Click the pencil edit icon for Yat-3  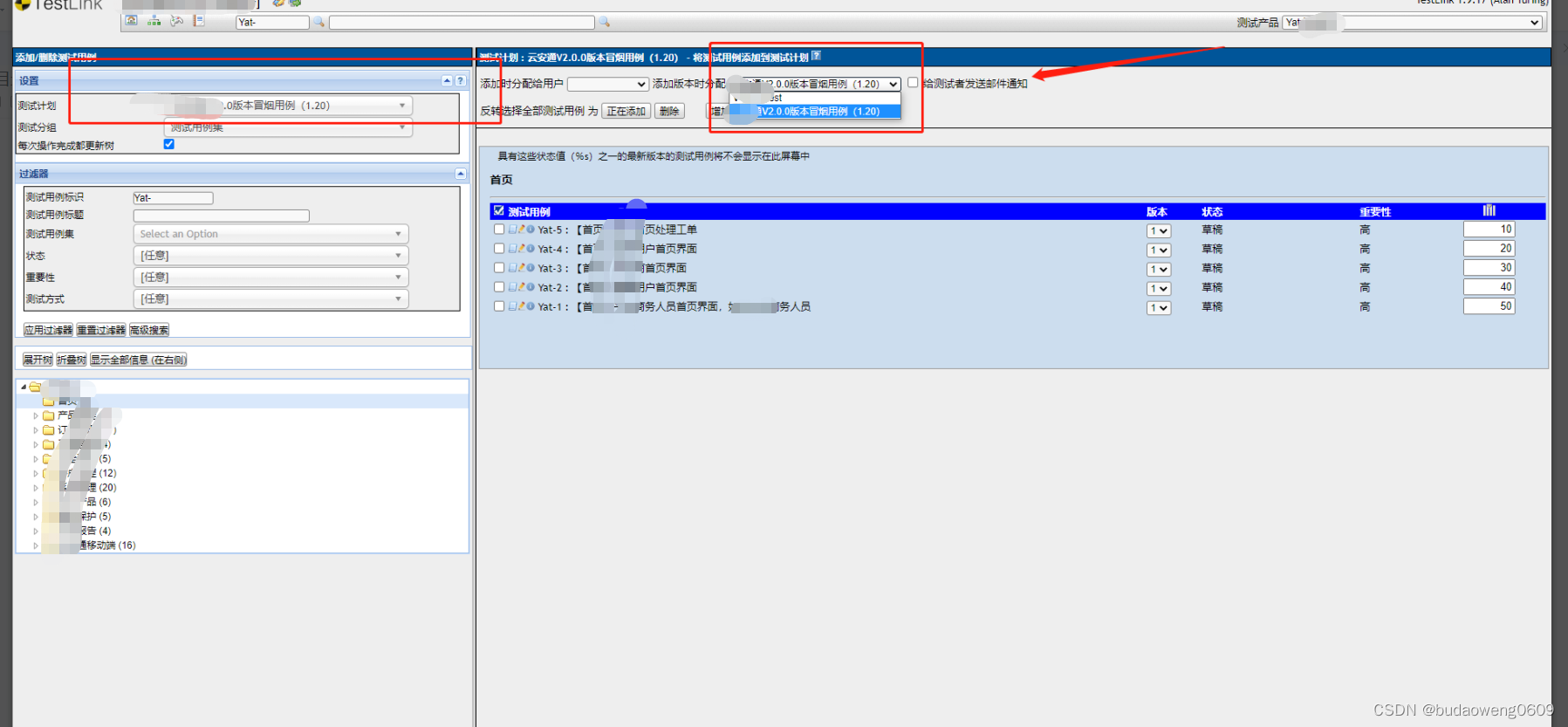click(522, 268)
